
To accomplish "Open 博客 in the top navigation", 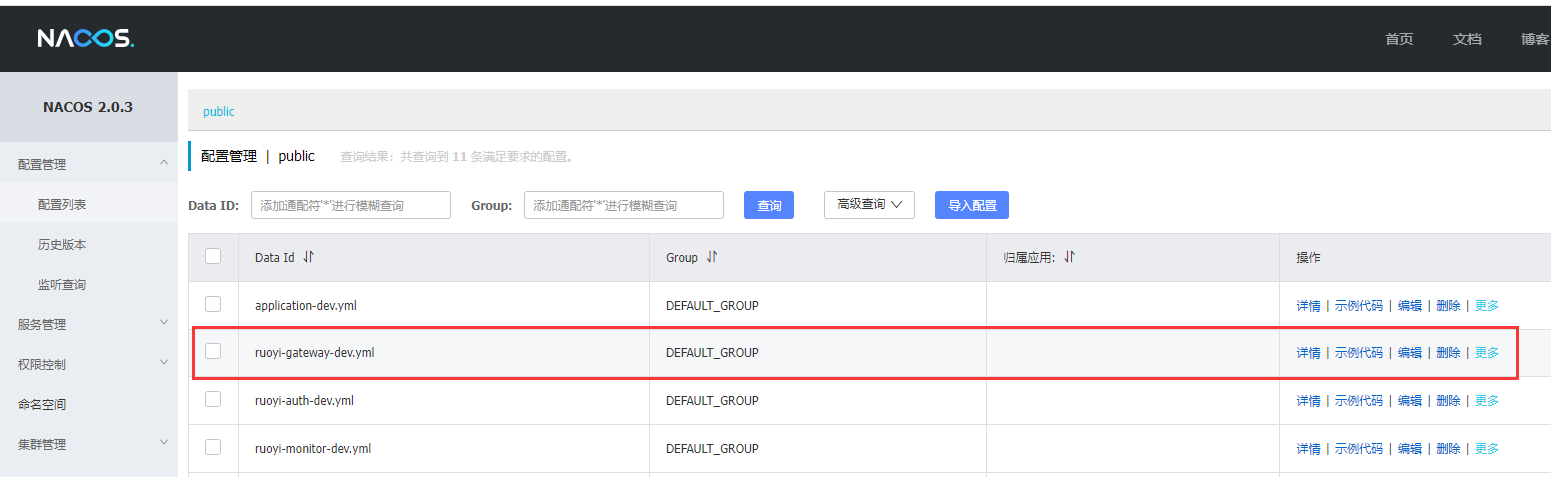I will 1535,39.
